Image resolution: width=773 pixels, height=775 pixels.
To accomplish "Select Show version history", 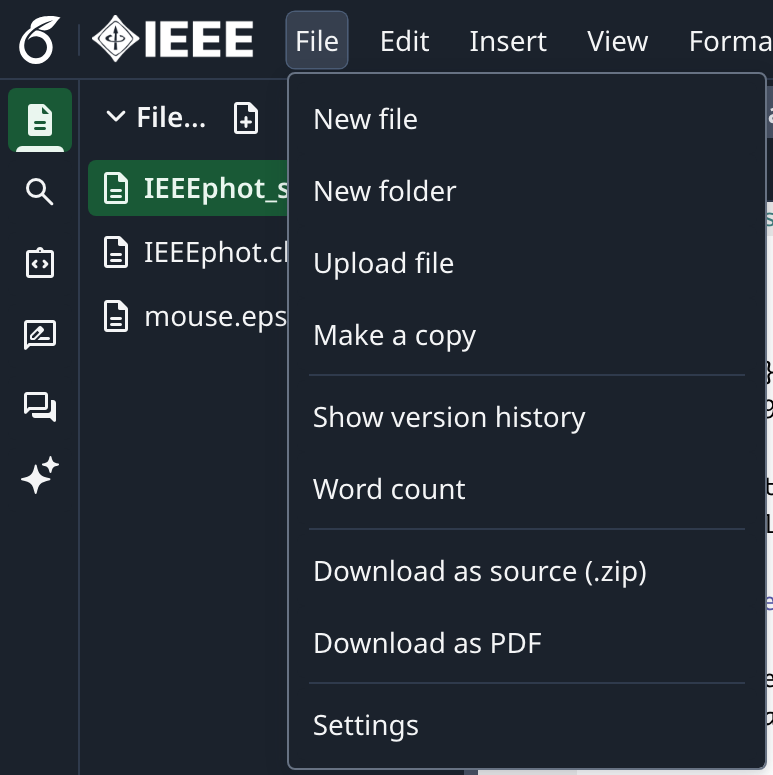I will pyautogui.click(x=449, y=417).
